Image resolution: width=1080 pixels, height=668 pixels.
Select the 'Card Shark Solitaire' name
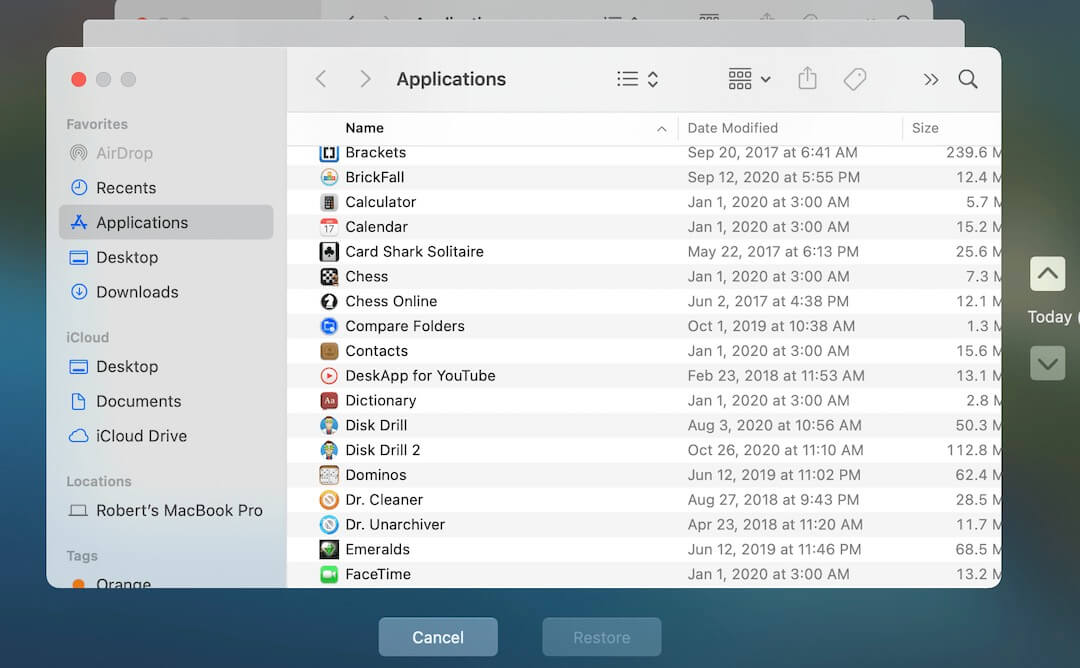(x=415, y=252)
